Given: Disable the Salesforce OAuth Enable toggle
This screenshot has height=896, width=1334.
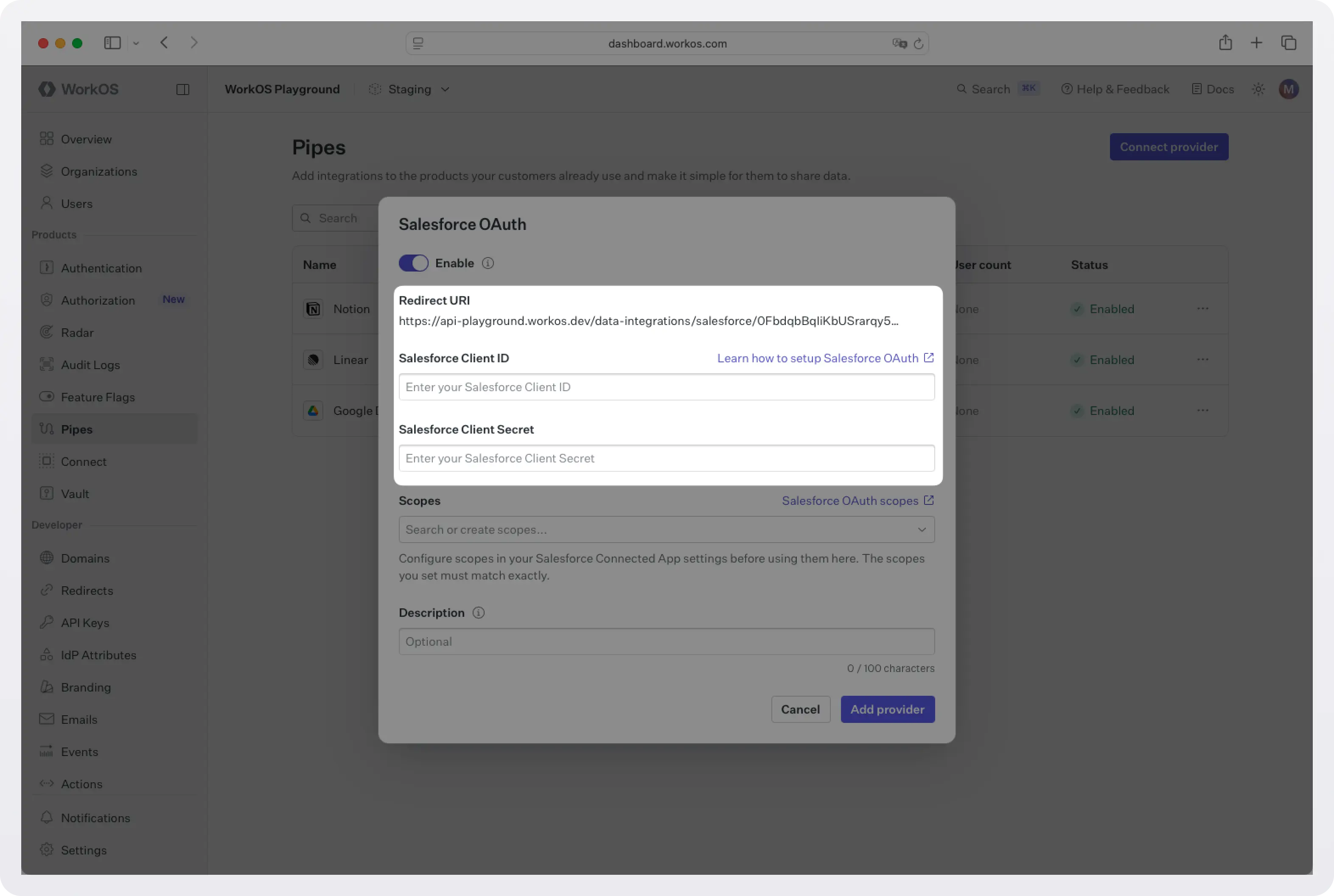Looking at the screenshot, I should click(414, 263).
